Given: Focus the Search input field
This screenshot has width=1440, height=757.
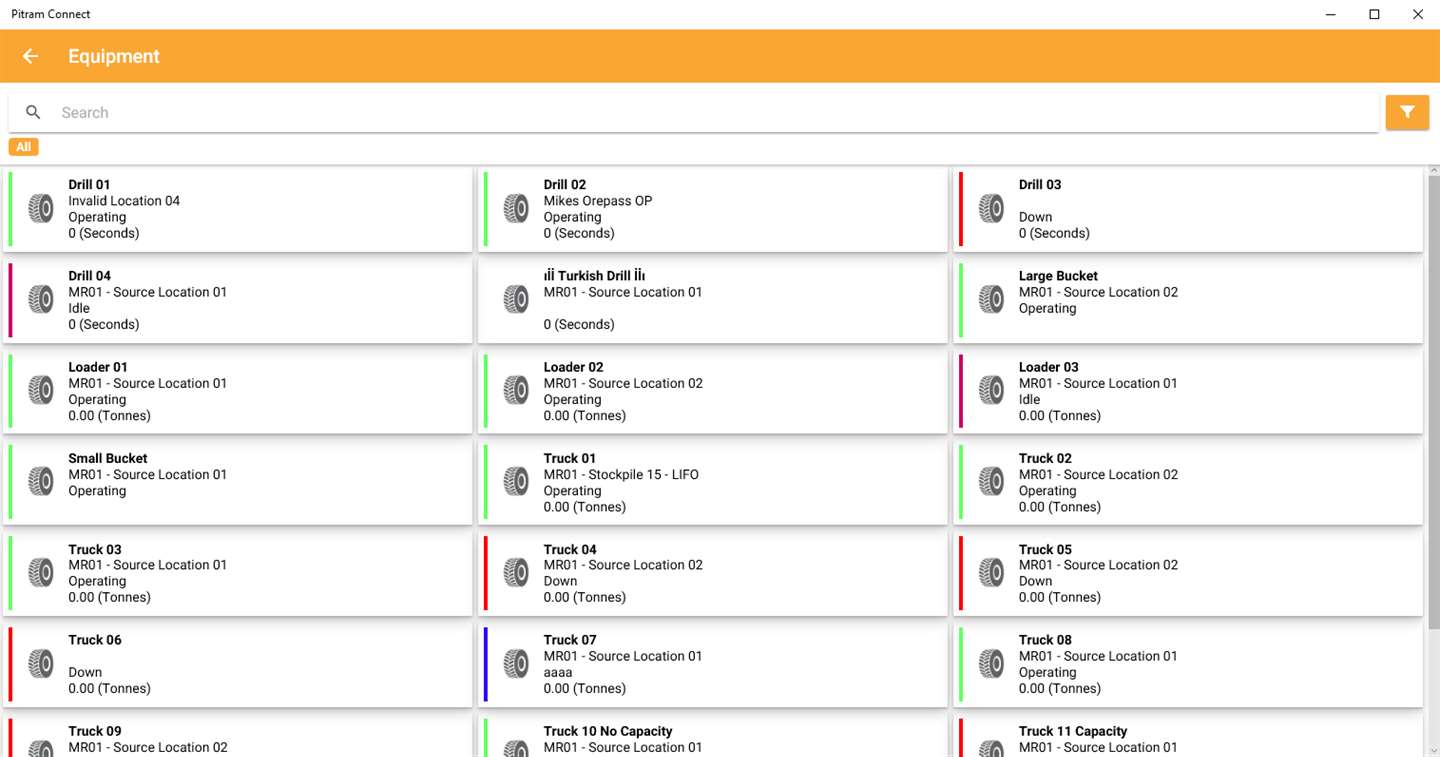Looking at the screenshot, I should tap(693, 112).
